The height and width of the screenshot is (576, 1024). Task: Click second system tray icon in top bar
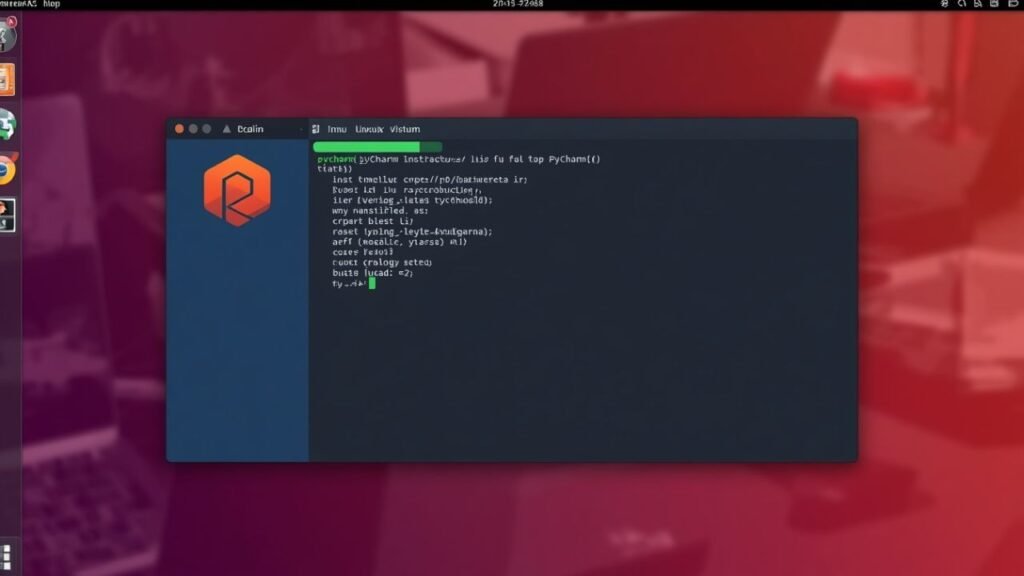961,4
